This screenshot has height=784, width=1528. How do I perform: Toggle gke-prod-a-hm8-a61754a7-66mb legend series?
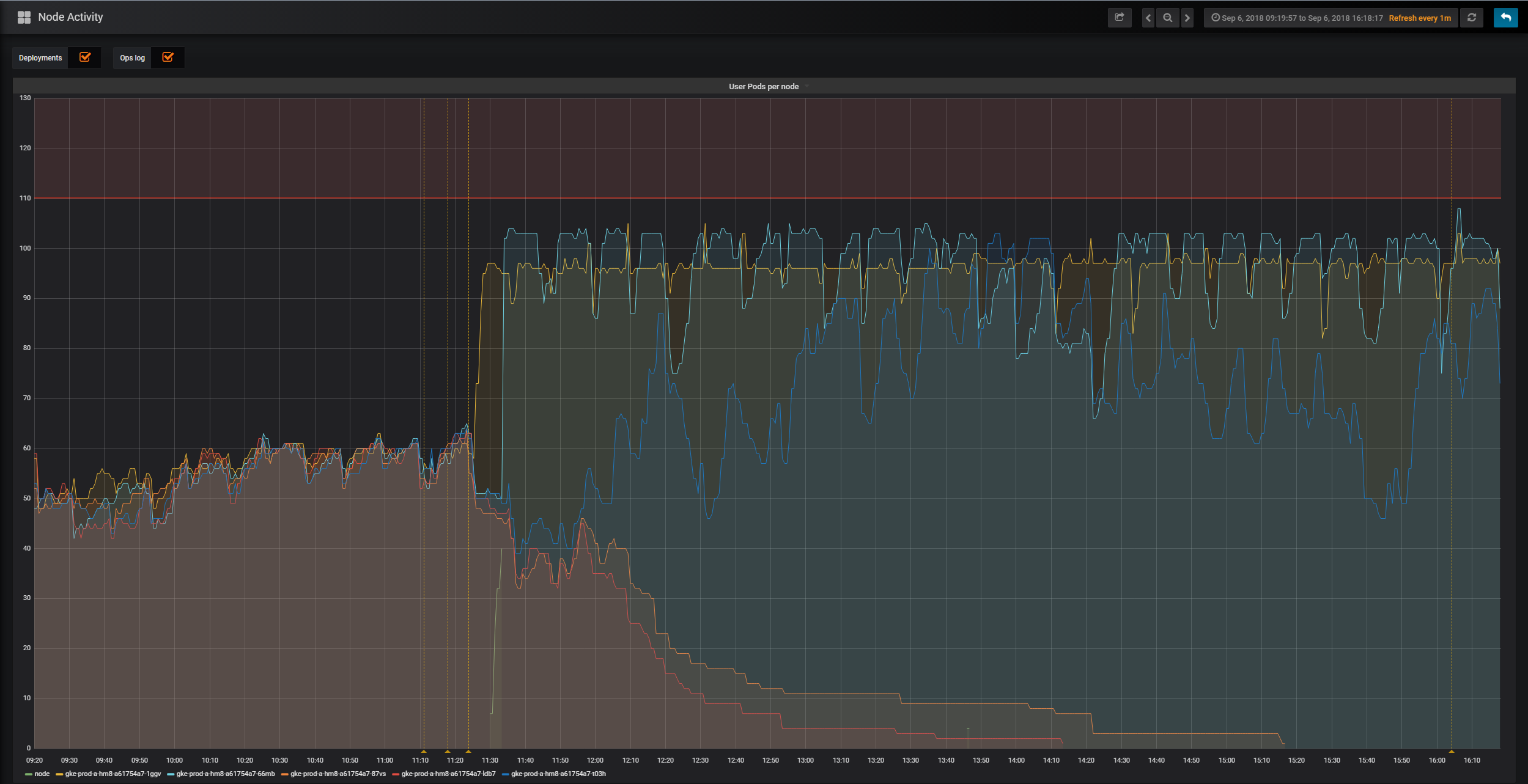click(226, 774)
